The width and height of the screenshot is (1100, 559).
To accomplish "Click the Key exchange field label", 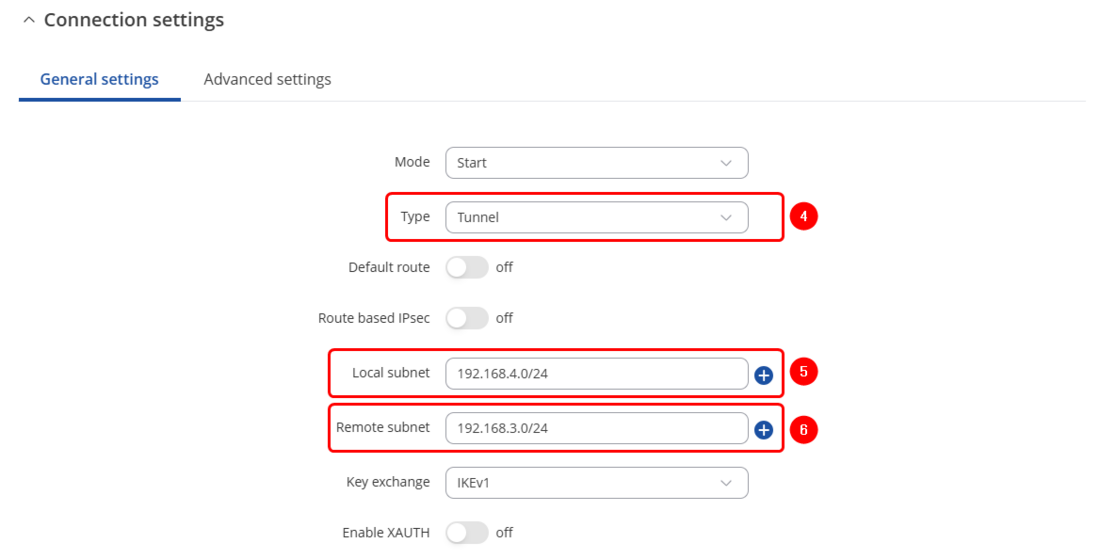I will [387, 482].
